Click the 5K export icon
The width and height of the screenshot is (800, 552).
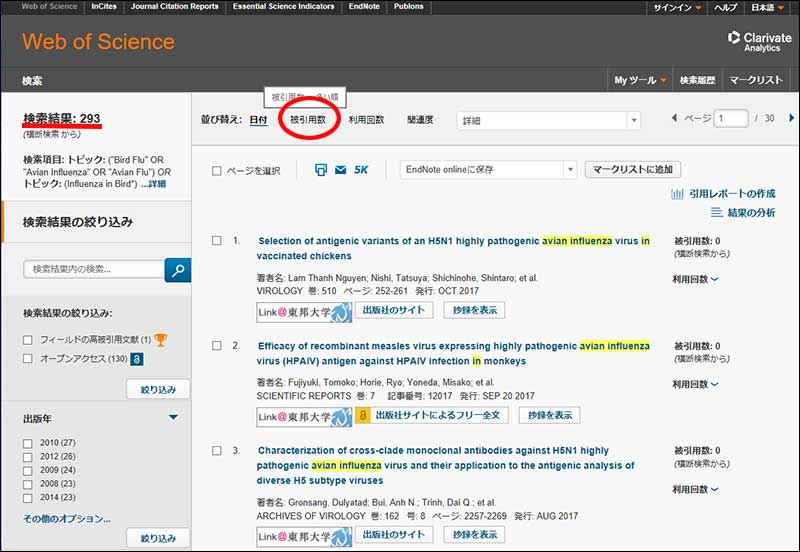(x=361, y=170)
